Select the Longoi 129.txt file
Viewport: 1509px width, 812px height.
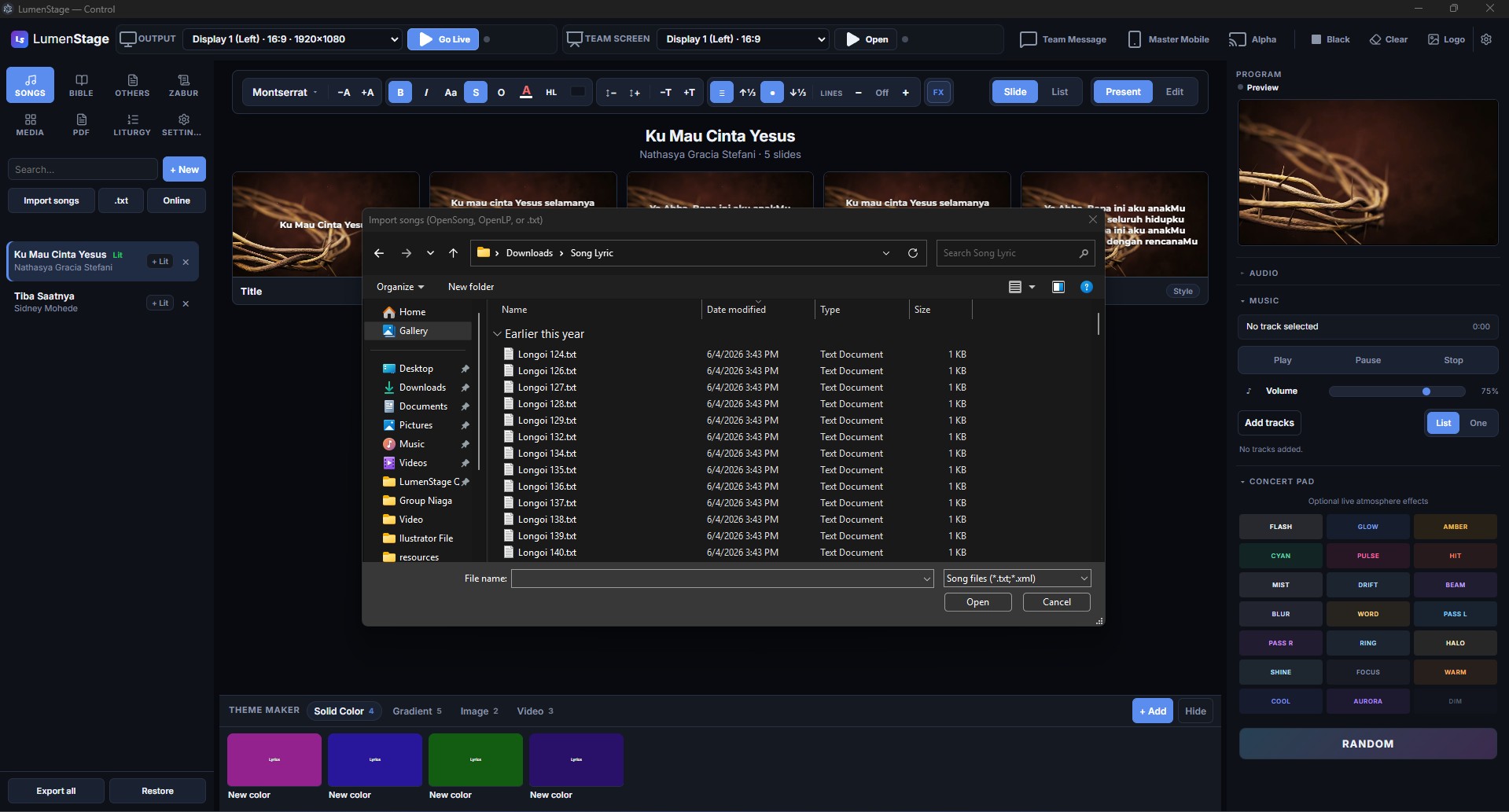point(547,421)
